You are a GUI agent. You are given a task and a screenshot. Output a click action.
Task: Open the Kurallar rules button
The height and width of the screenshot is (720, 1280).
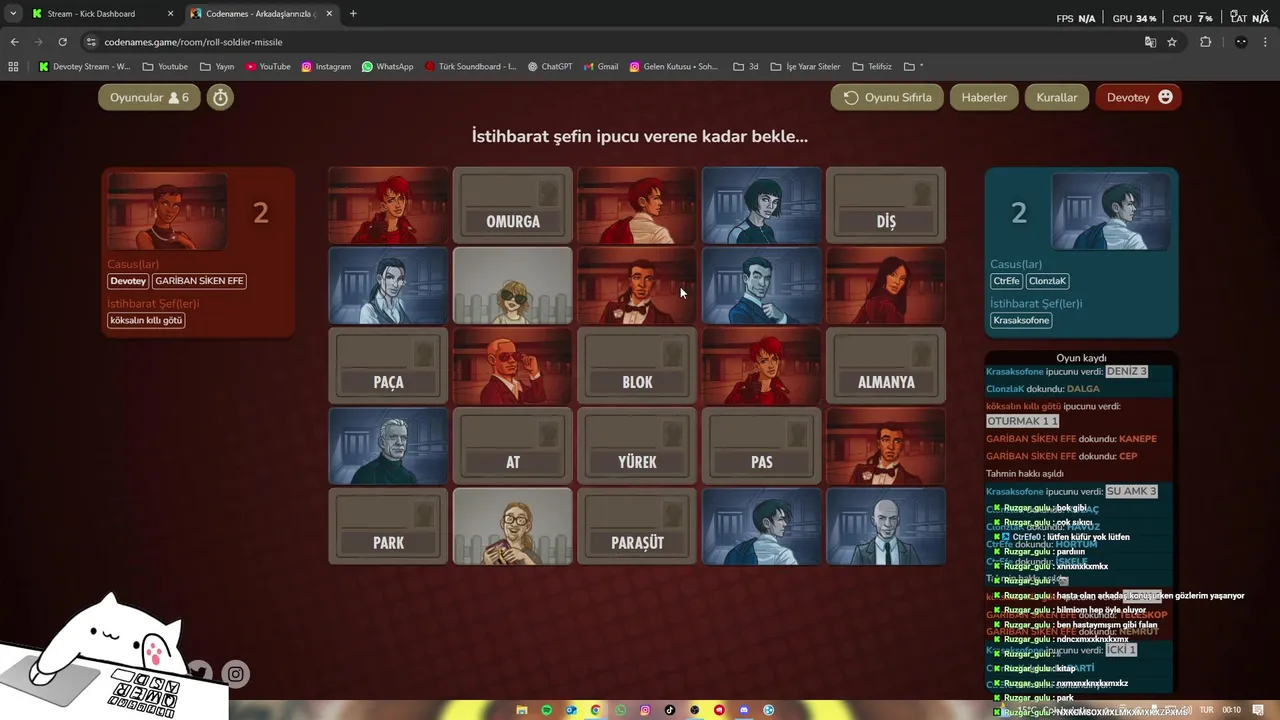point(1056,97)
